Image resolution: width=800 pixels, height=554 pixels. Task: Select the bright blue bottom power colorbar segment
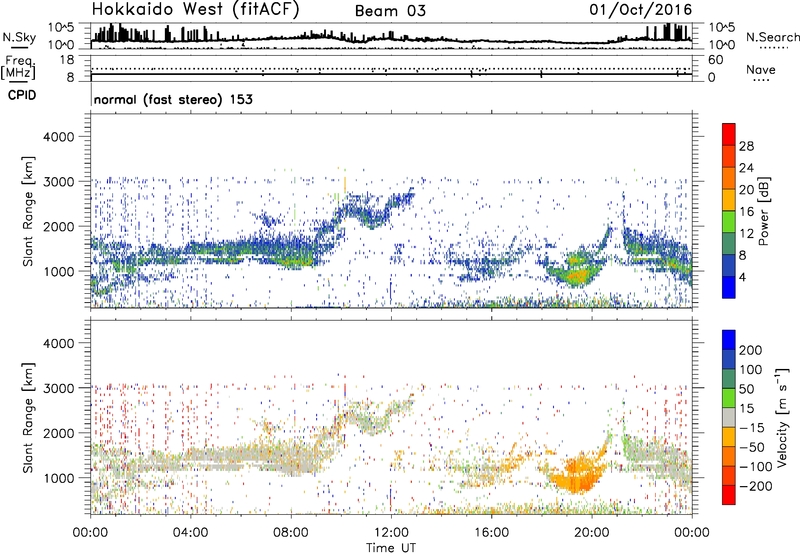tap(729, 287)
